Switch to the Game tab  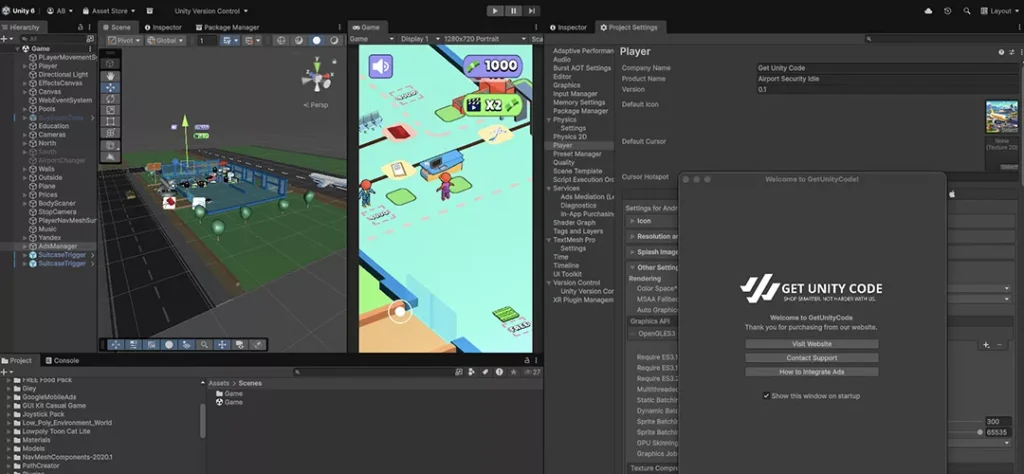[366, 27]
